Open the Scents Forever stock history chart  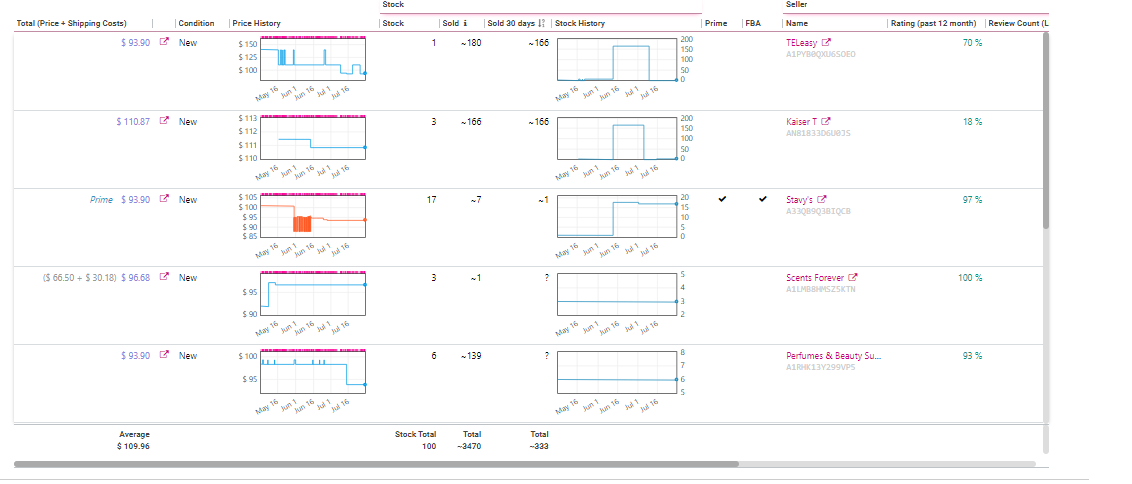click(x=617, y=293)
